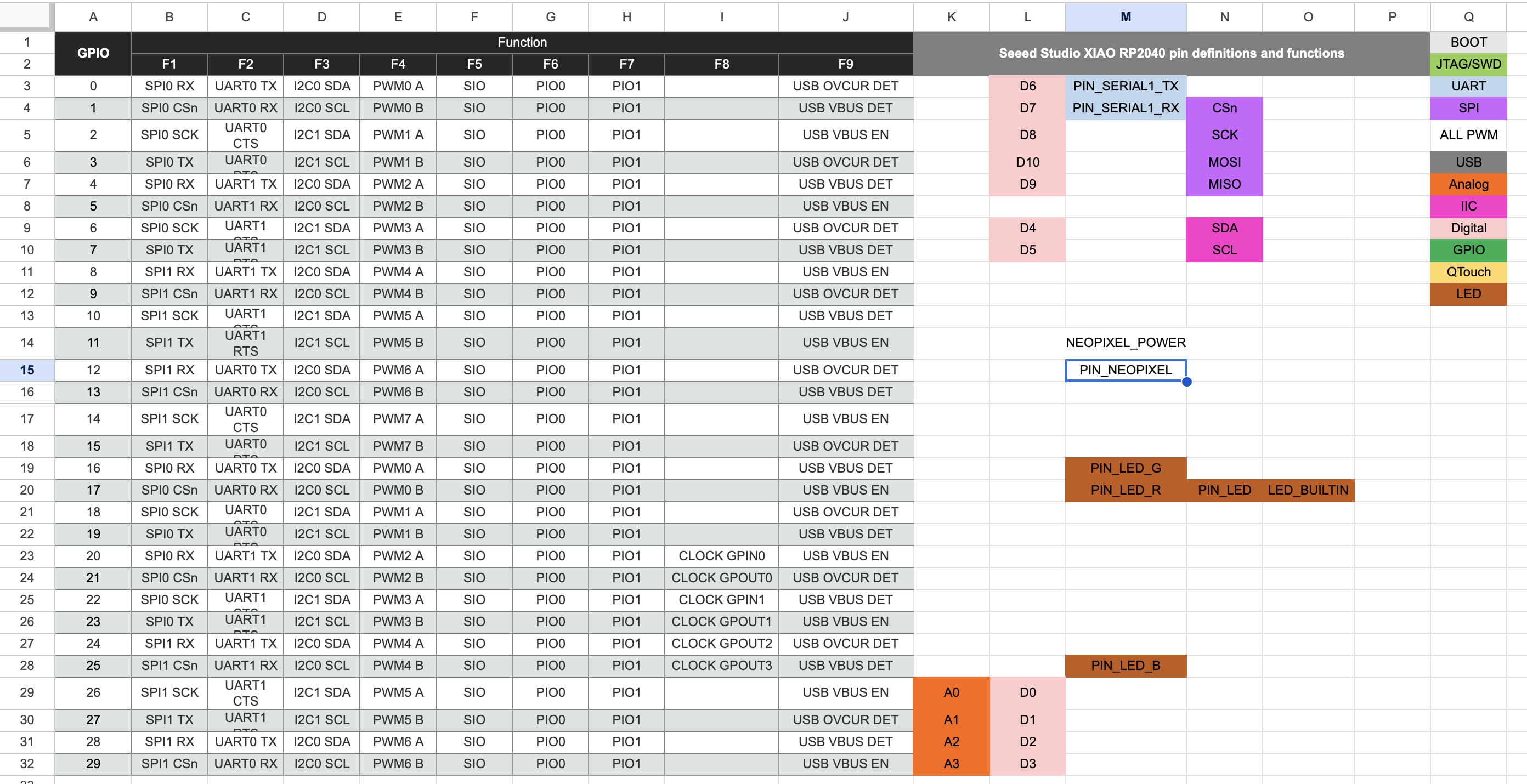Select the ALL PWM legend cell
Image resolution: width=1527 pixels, height=784 pixels.
(1468, 135)
